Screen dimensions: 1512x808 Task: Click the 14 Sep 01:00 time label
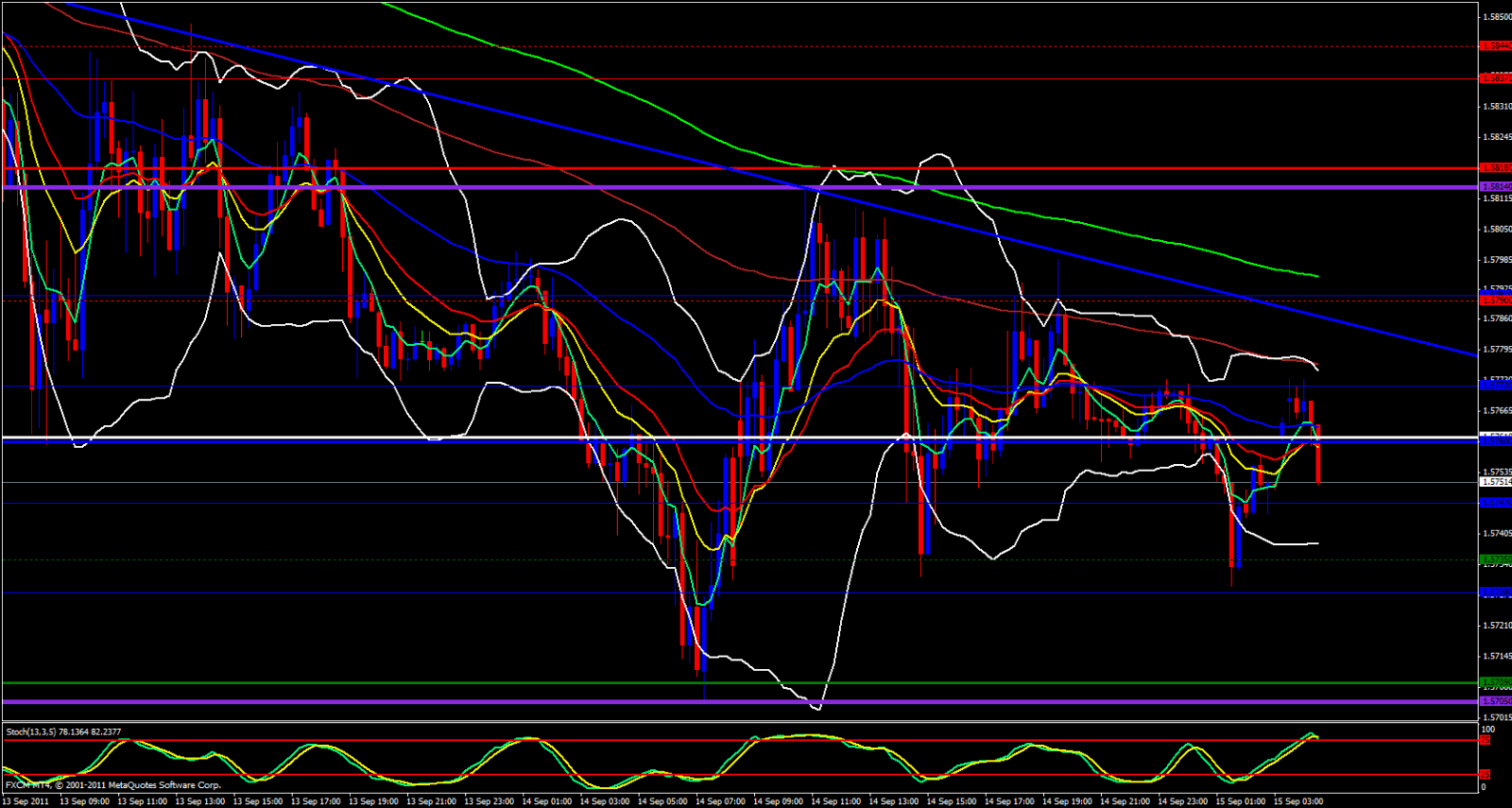546,801
